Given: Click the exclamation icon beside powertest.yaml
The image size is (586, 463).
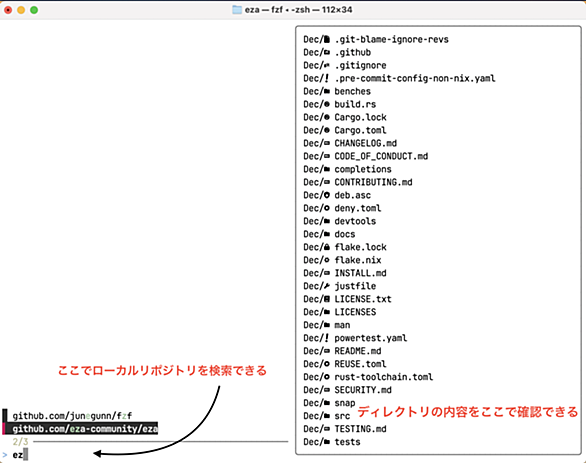Looking at the screenshot, I should 327,338.
